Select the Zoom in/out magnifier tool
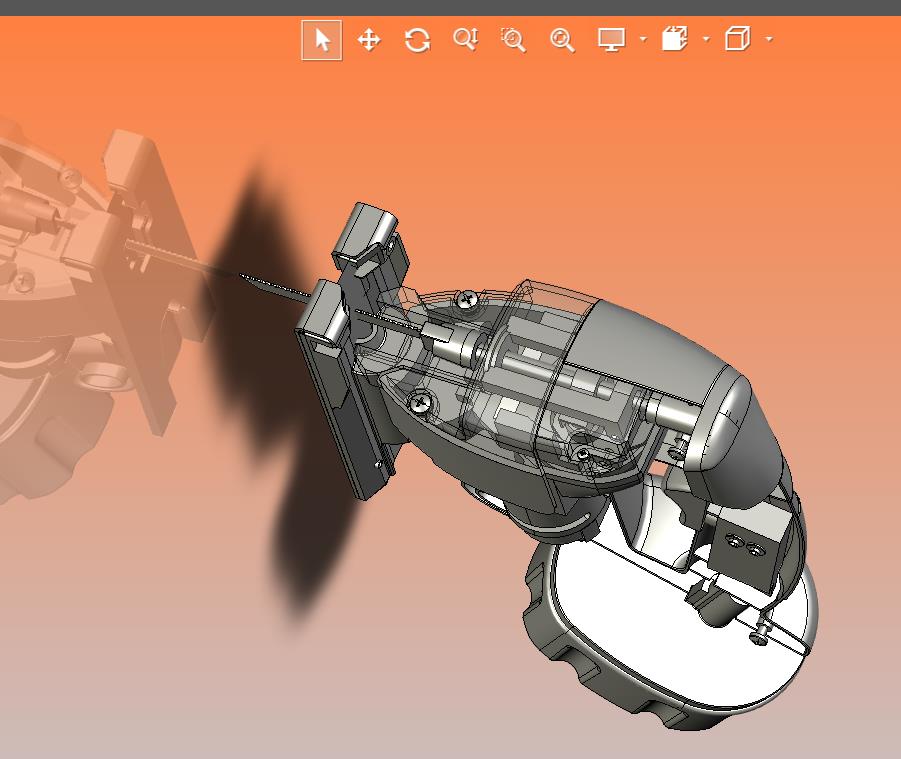 [x=465, y=40]
